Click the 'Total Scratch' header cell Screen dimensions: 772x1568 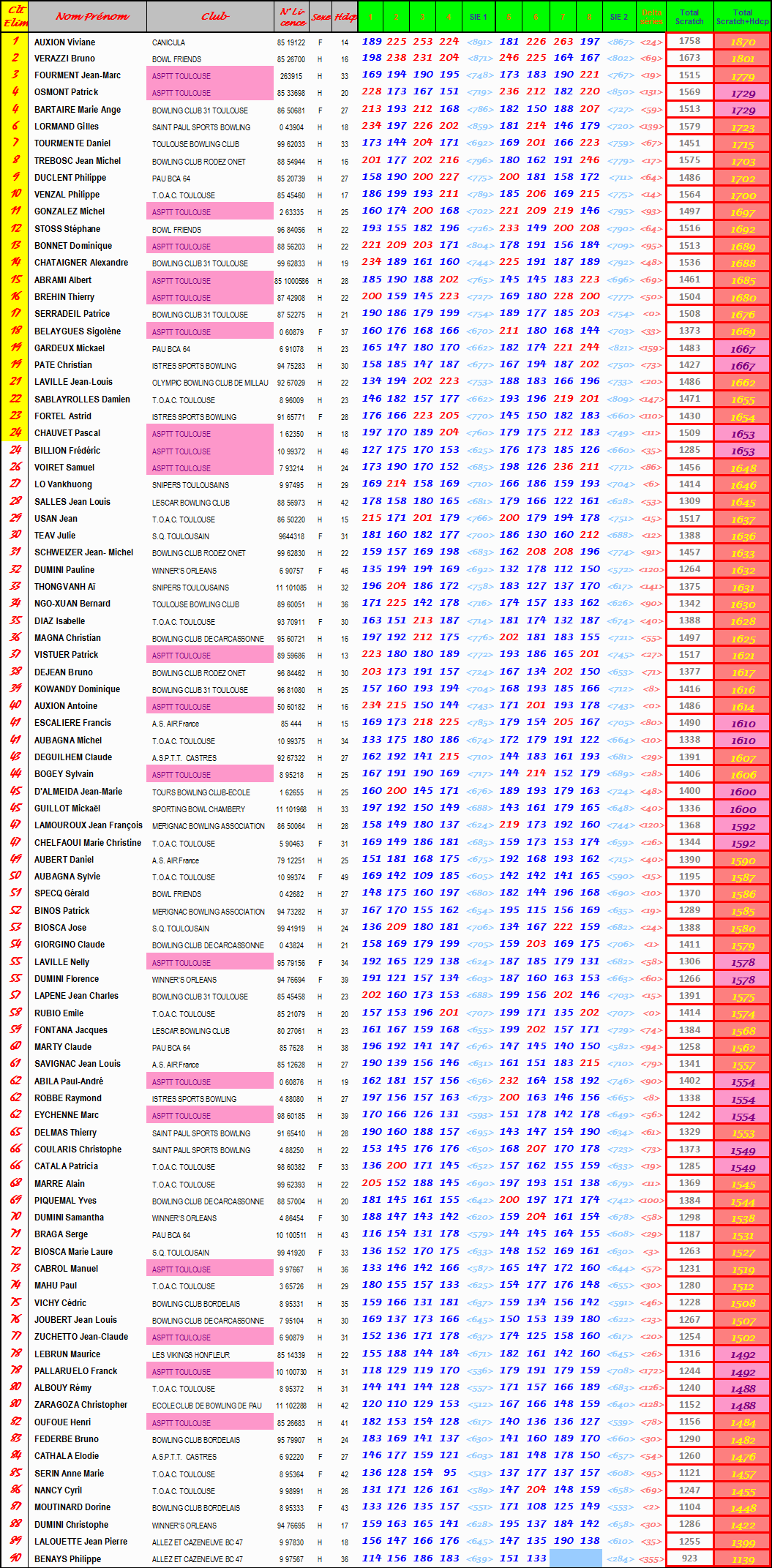[x=689, y=17]
